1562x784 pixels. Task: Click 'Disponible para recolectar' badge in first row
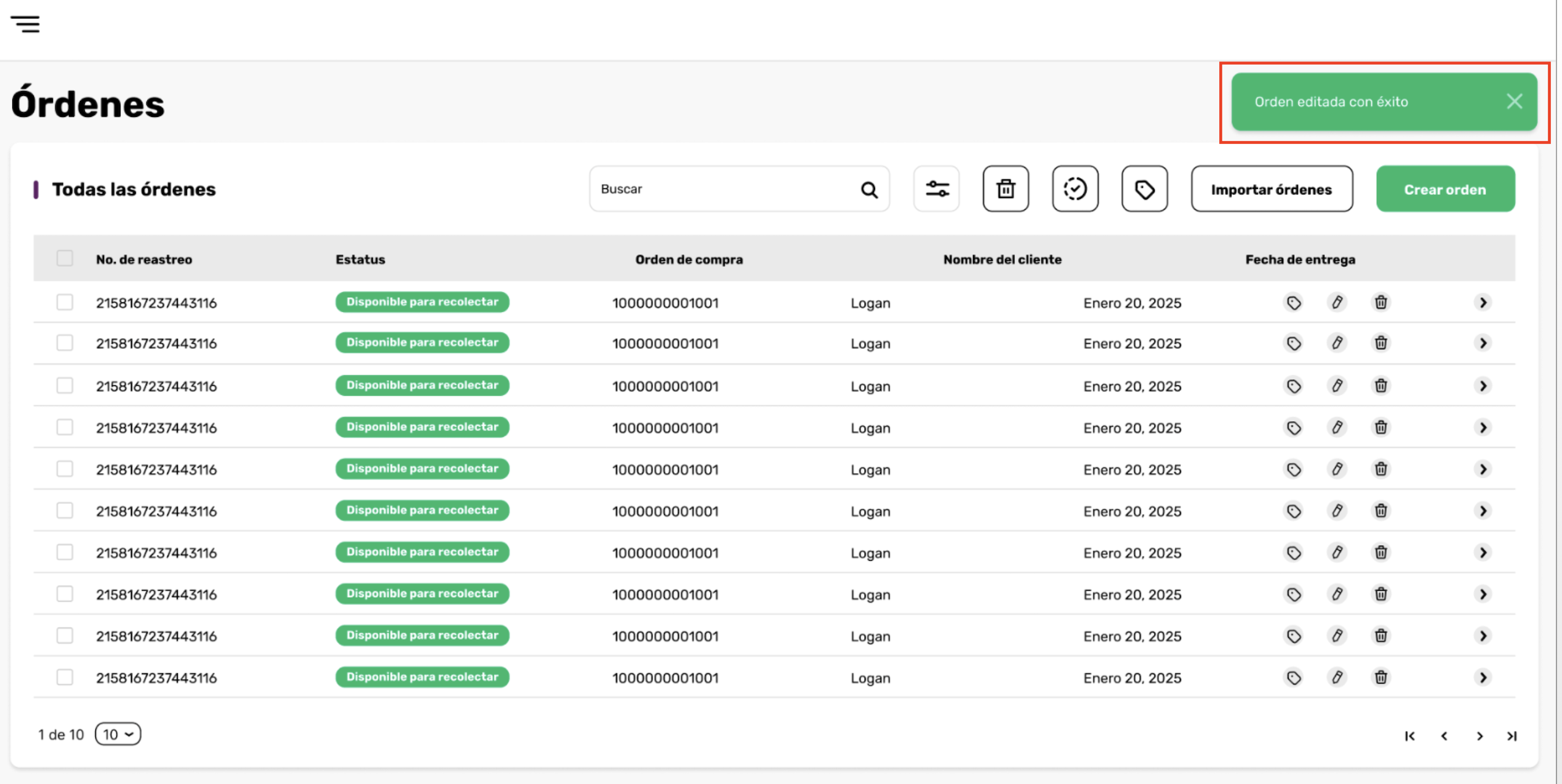[x=422, y=302]
